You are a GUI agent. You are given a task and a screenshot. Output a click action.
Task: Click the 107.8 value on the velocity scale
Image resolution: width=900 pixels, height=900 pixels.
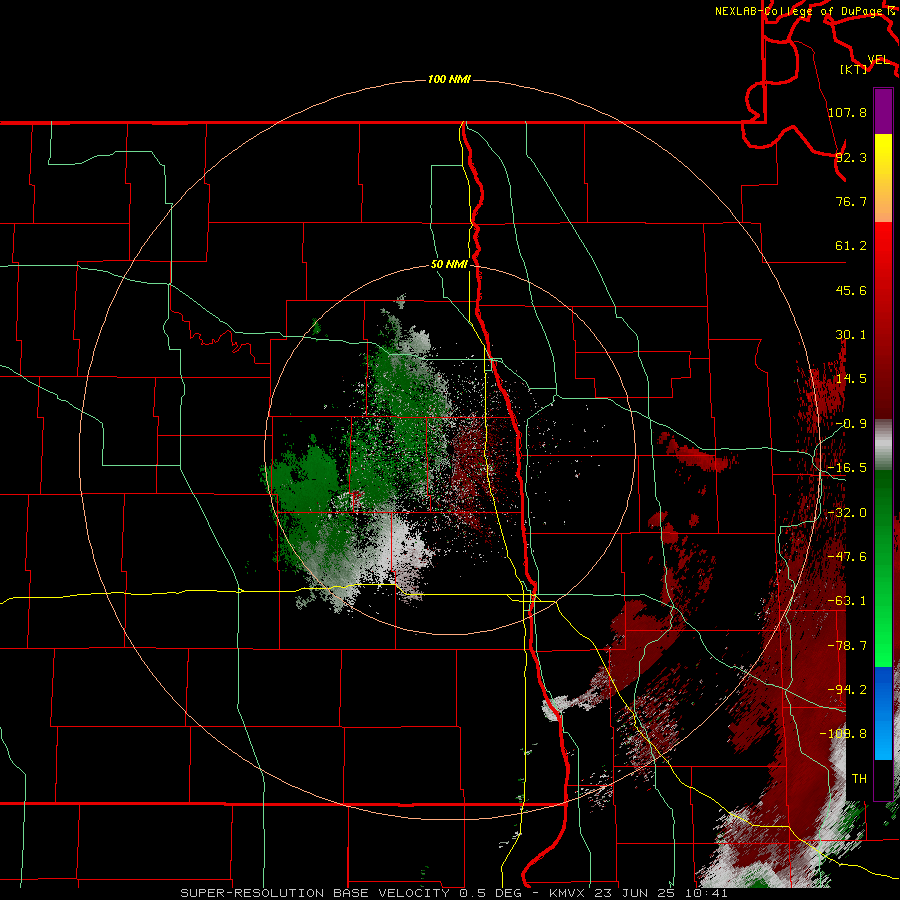pos(847,112)
